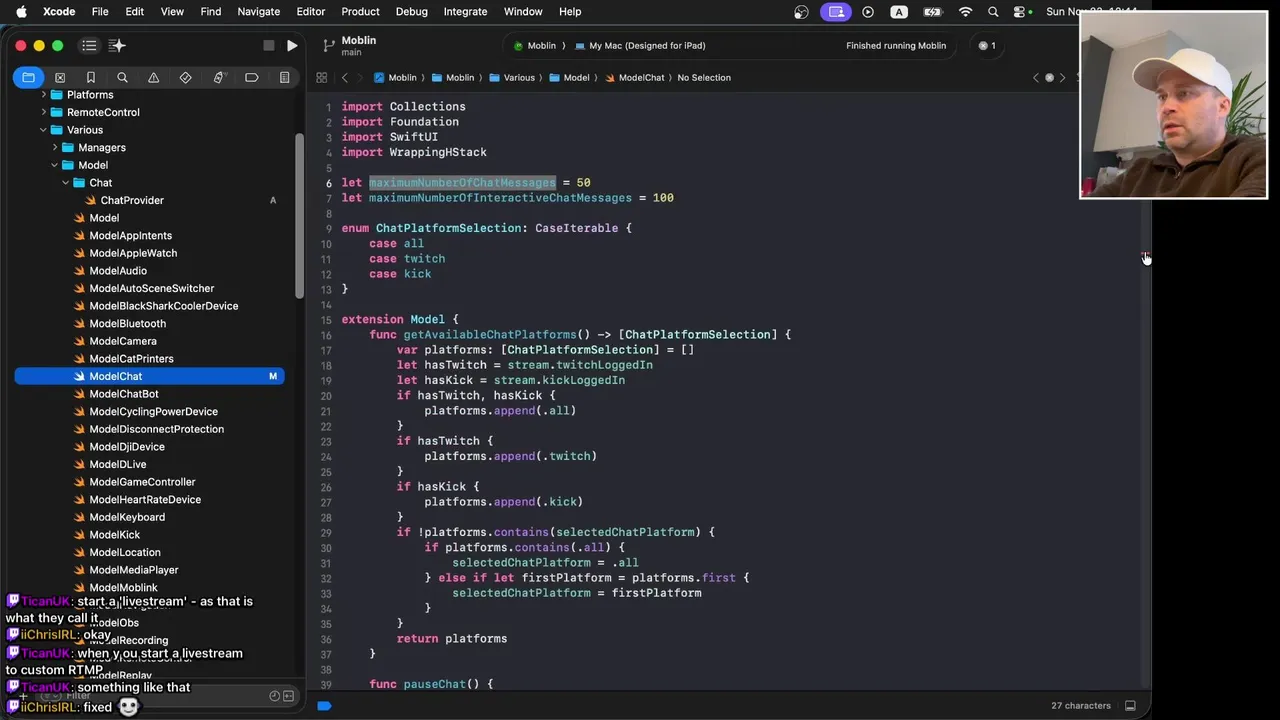This screenshot has width=1280, height=720.
Task: Open the Integrate menu
Action: tap(465, 12)
